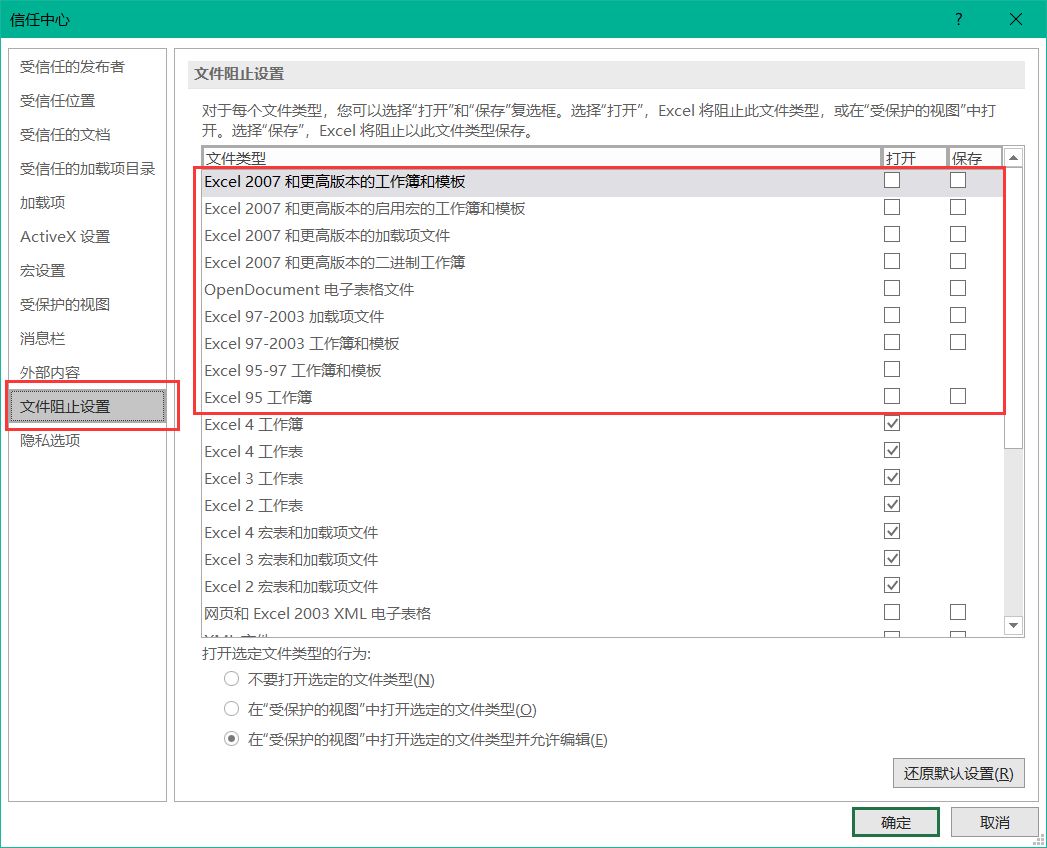The width and height of the screenshot is (1047, 848).
Task: 取消勾选"Excel 3 宏表和加载项文件"的打开复选框
Action: tap(891, 558)
